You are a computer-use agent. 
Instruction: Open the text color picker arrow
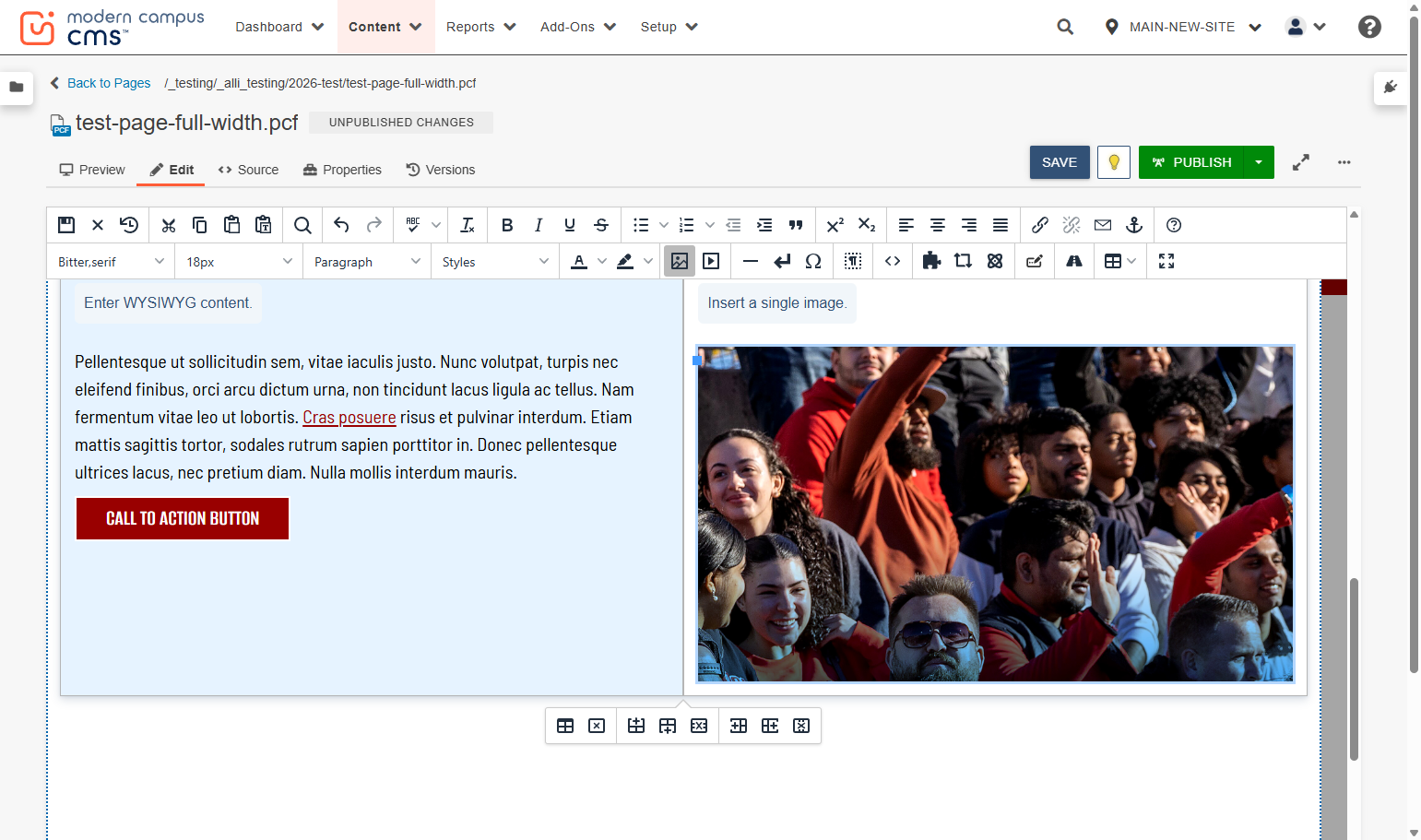coord(602,261)
